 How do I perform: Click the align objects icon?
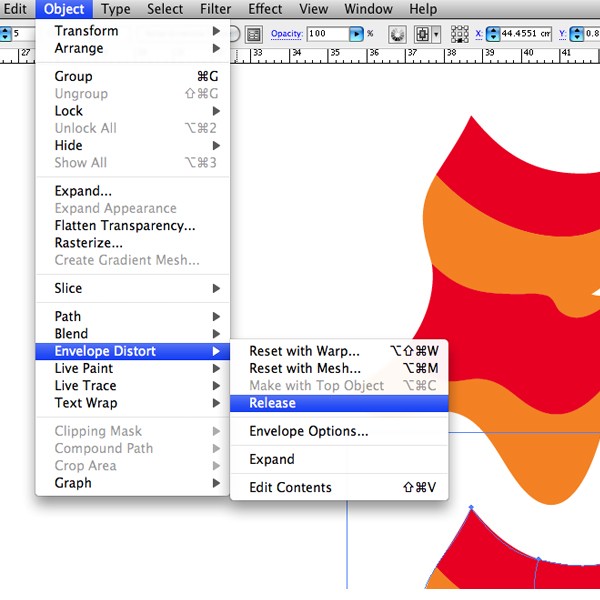(x=423, y=35)
